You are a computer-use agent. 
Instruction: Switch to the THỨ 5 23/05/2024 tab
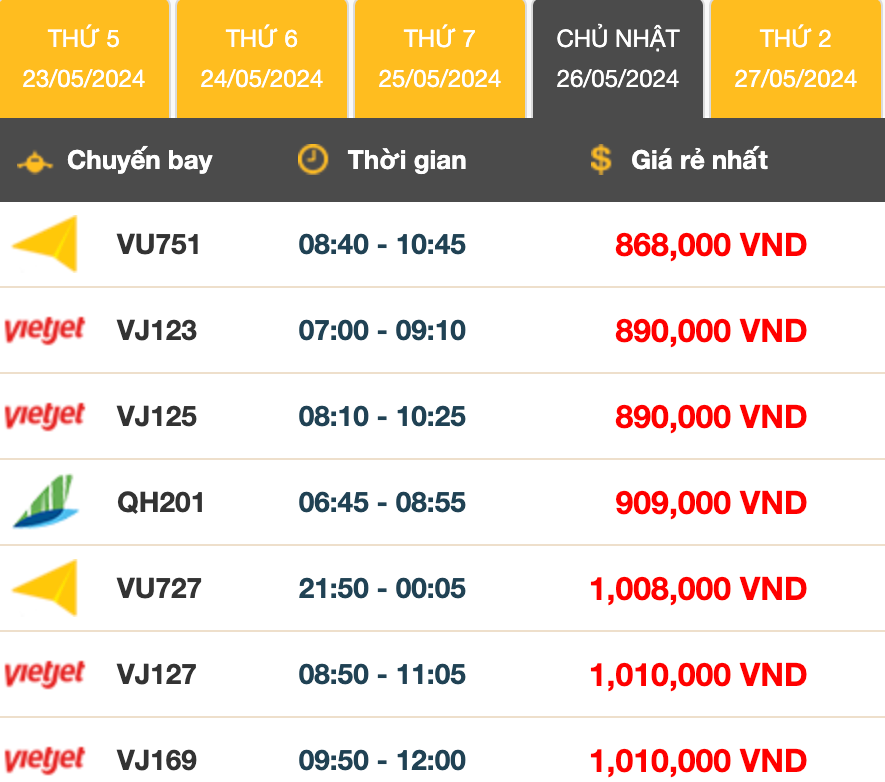pyautogui.click(x=85, y=58)
